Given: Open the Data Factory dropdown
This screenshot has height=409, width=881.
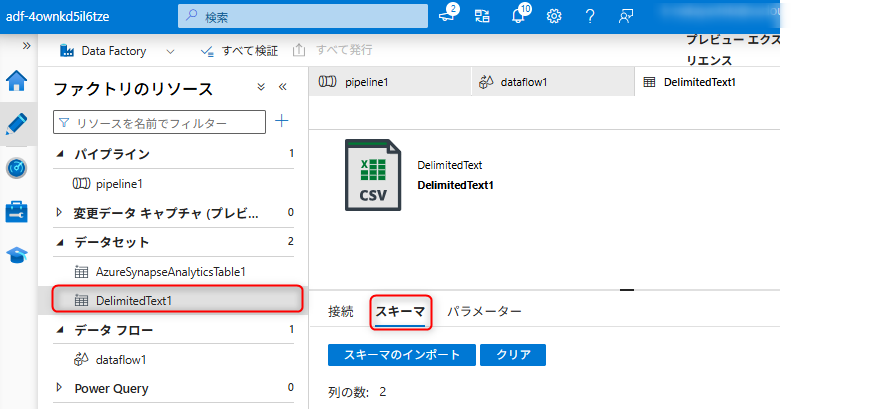Looking at the screenshot, I should [x=169, y=51].
